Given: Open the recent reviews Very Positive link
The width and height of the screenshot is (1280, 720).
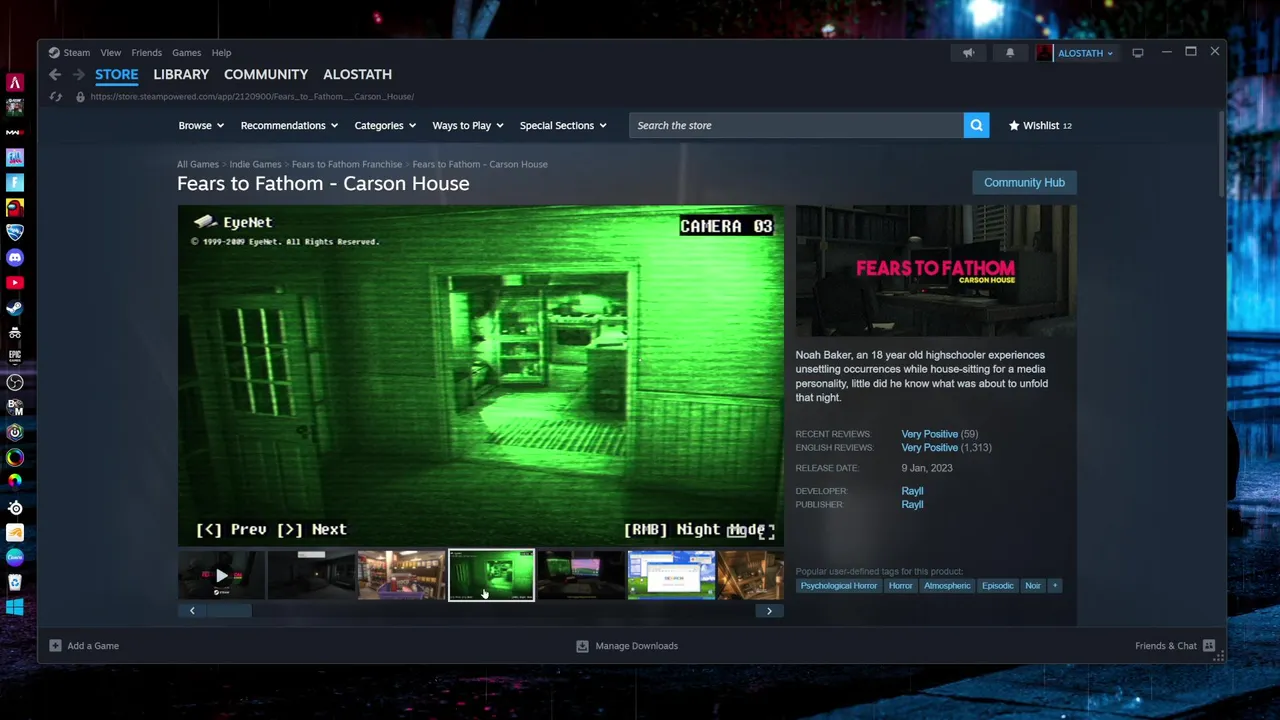Looking at the screenshot, I should pos(929,434).
